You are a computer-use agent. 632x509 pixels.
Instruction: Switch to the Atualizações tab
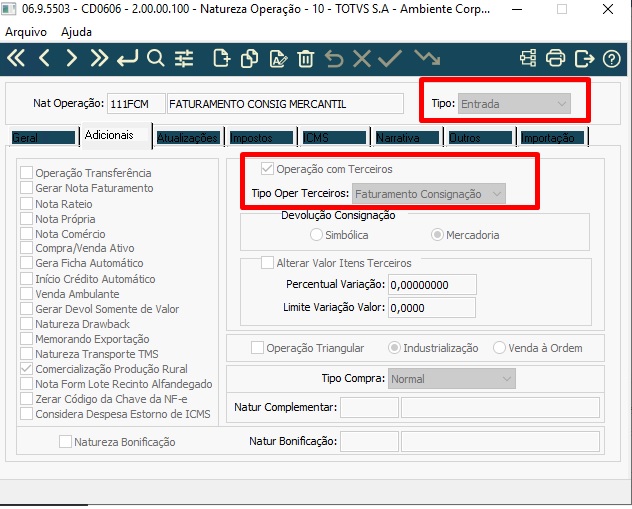(x=188, y=137)
